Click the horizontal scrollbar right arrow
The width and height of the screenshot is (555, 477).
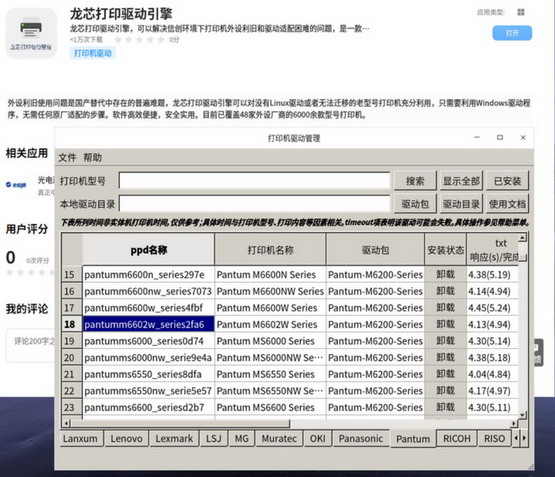coord(514,423)
